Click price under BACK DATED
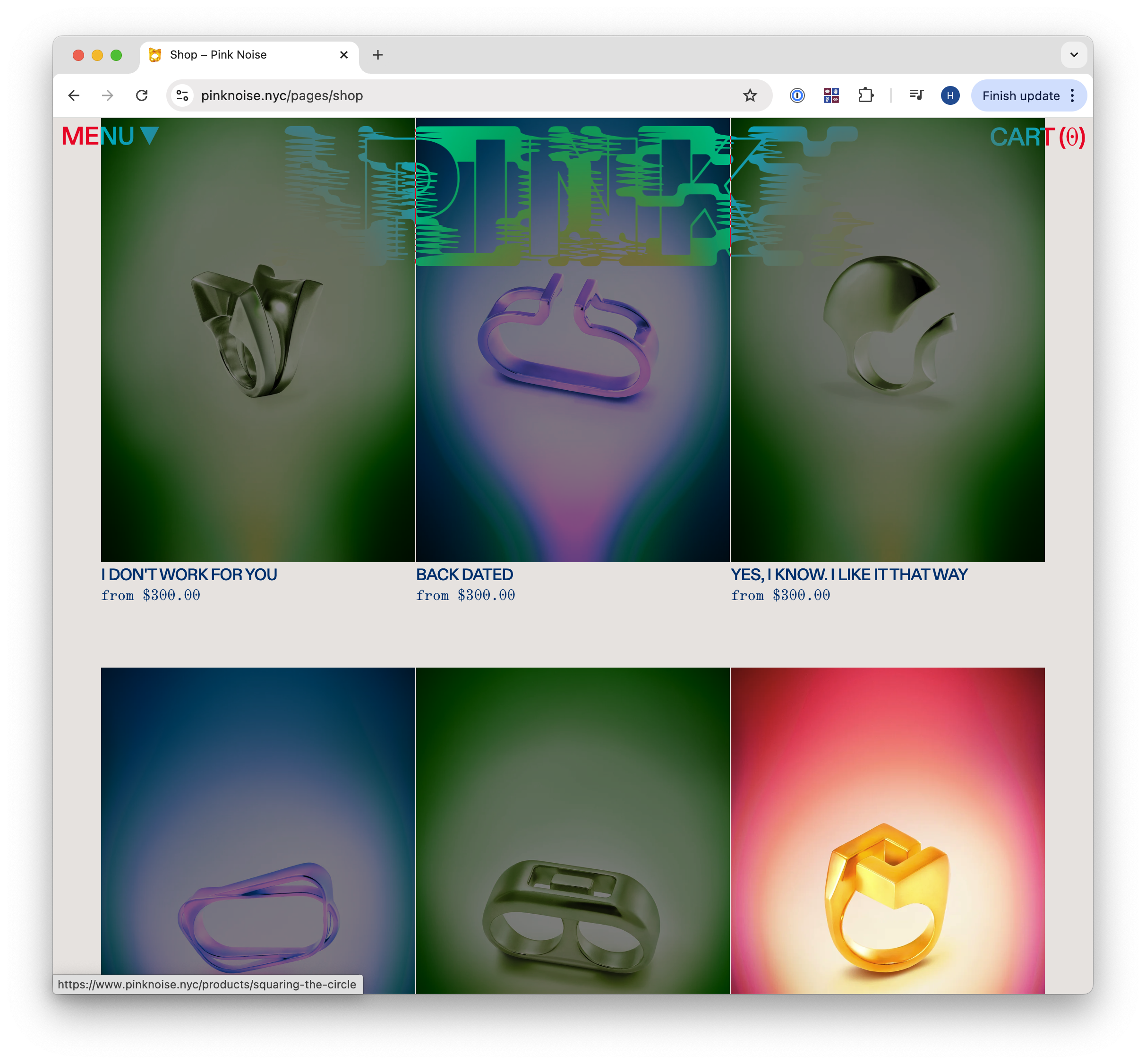 (466, 595)
